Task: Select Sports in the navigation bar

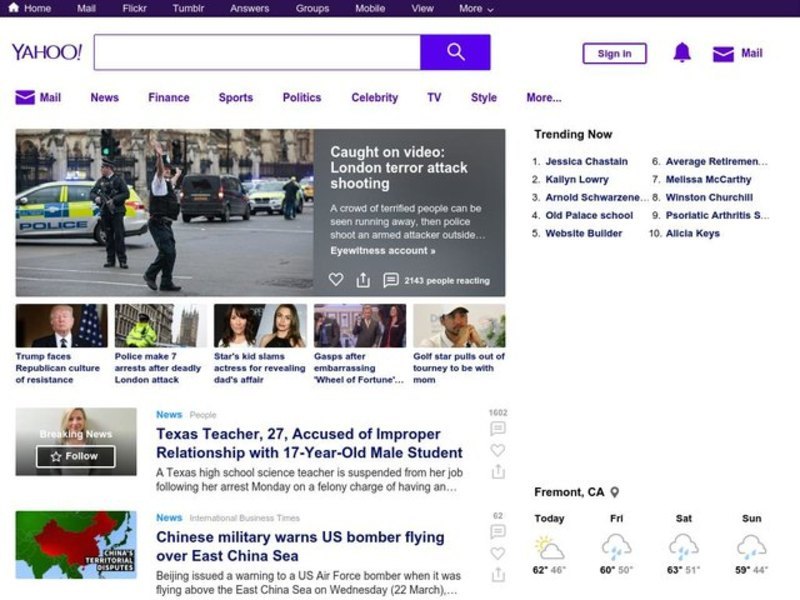Action: [235, 97]
